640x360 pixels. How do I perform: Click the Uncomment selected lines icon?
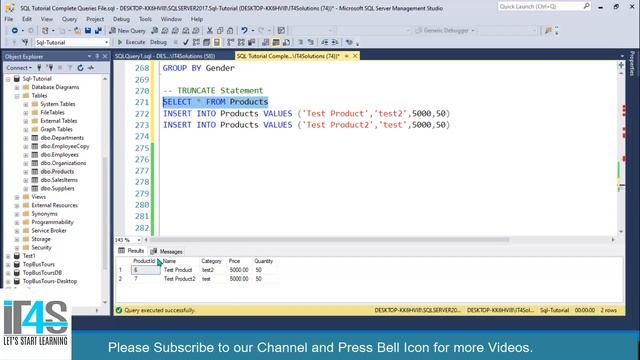click(x=311, y=42)
